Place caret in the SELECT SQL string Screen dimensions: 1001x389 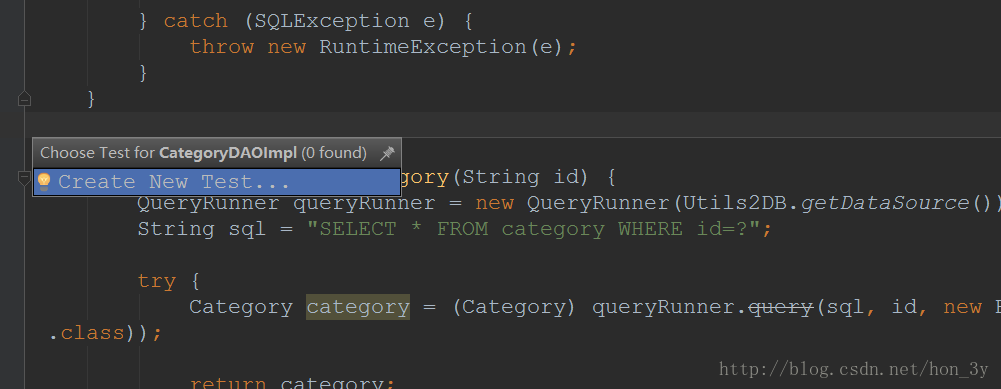click(533, 229)
